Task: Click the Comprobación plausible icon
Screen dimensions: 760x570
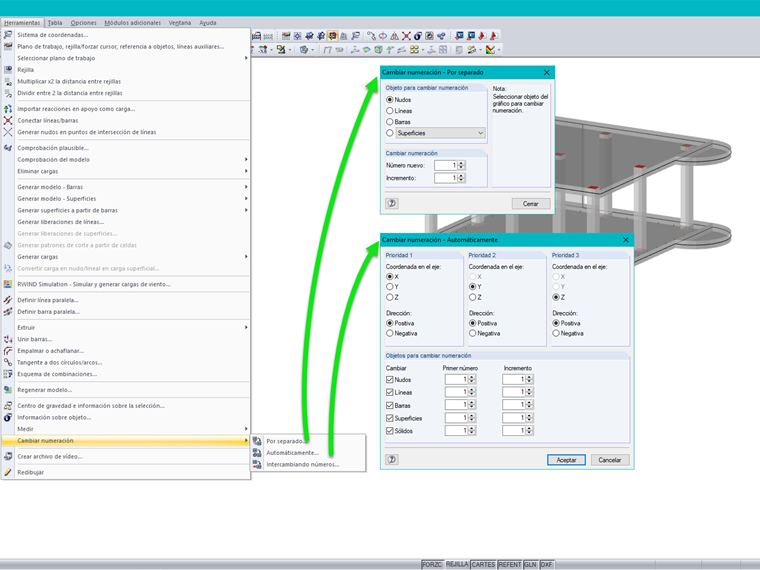Action: 8,148
